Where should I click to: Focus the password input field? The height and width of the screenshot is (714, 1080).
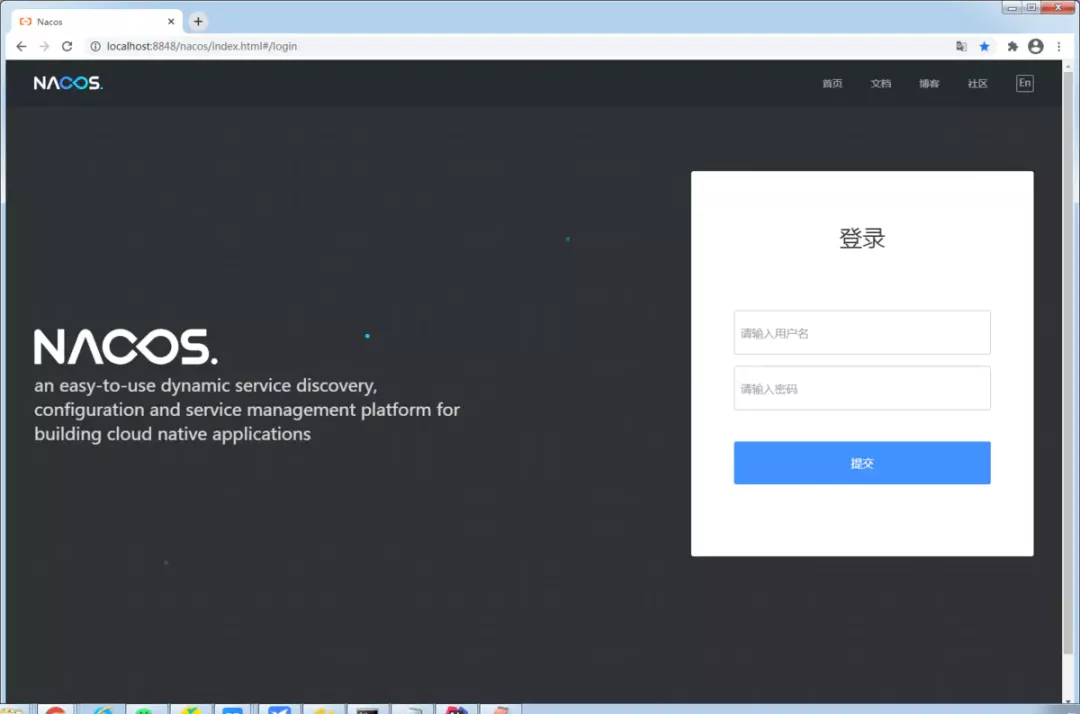click(x=862, y=388)
